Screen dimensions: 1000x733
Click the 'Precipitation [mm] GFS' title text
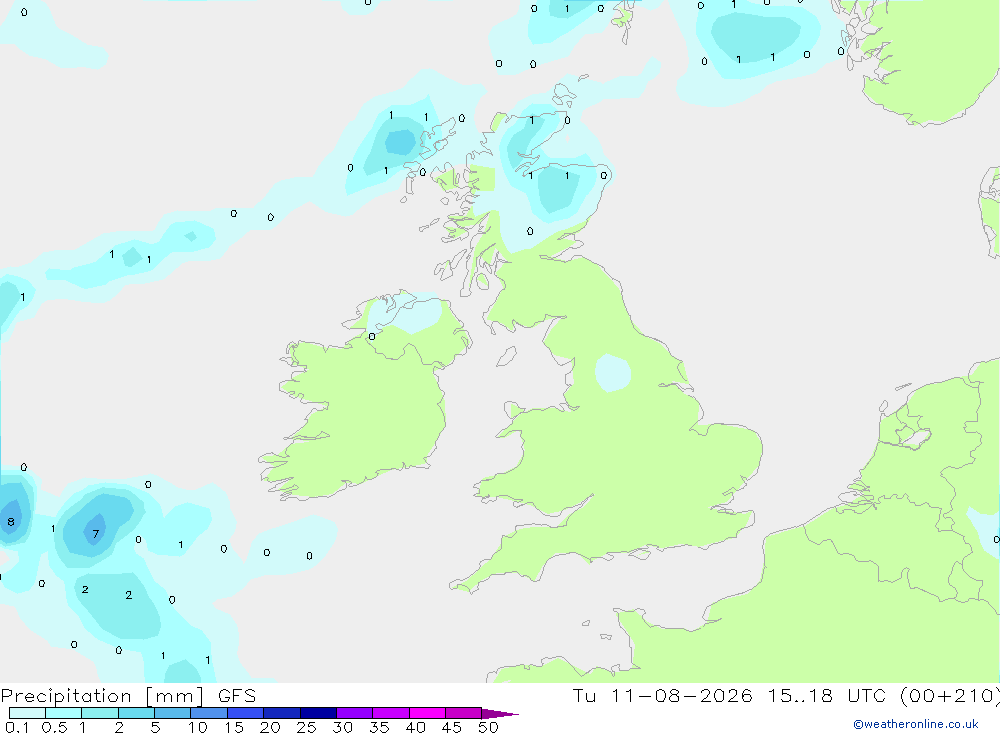click(x=128, y=696)
